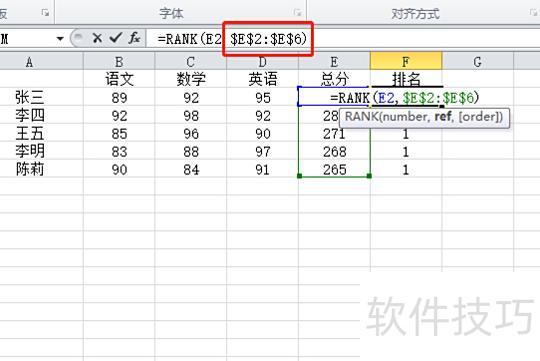The height and width of the screenshot is (361, 540).
Task: Select column G header
Action: (477, 62)
